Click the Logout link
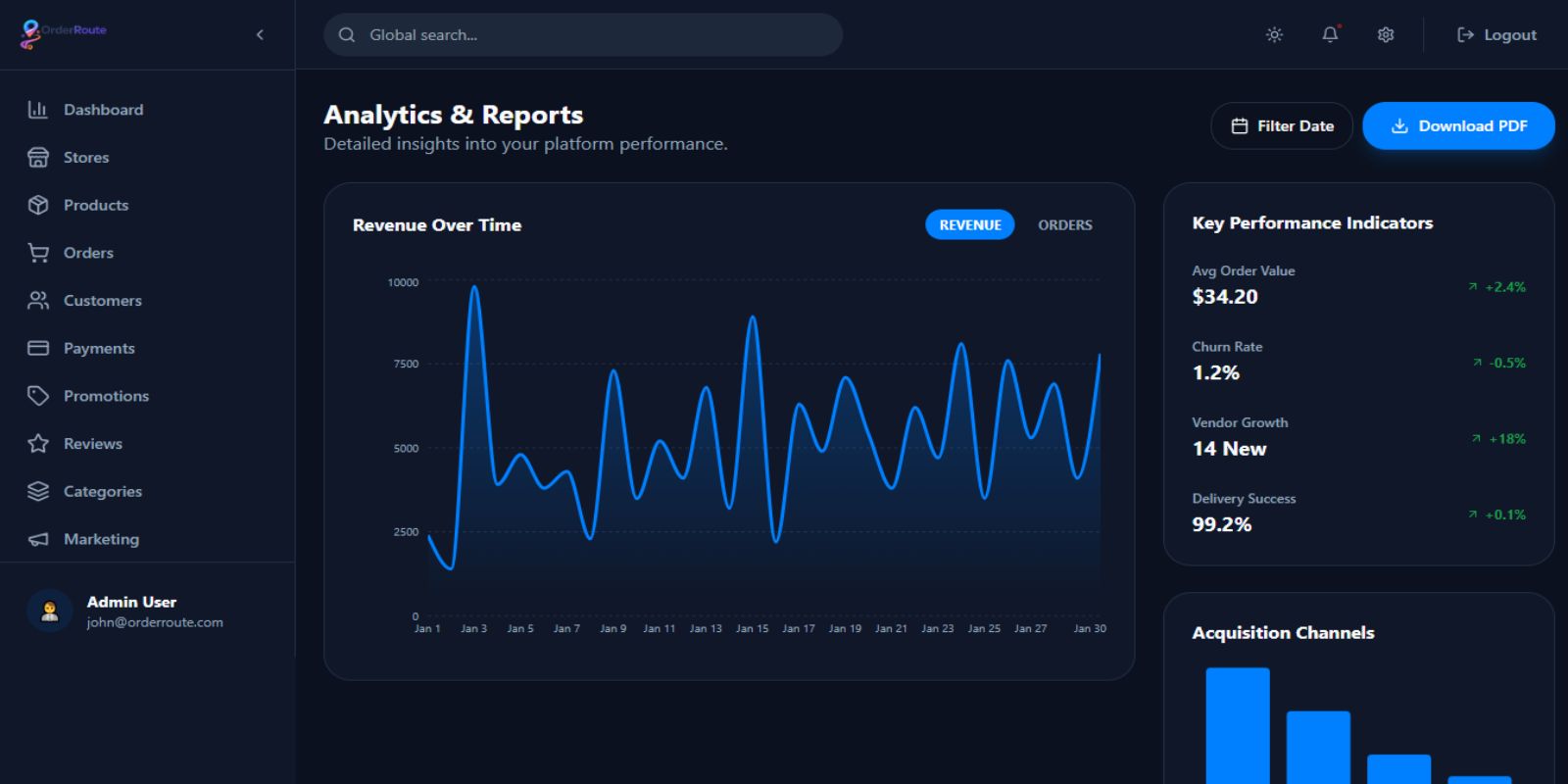The height and width of the screenshot is (784, 1568). (x=1496, y=35)
